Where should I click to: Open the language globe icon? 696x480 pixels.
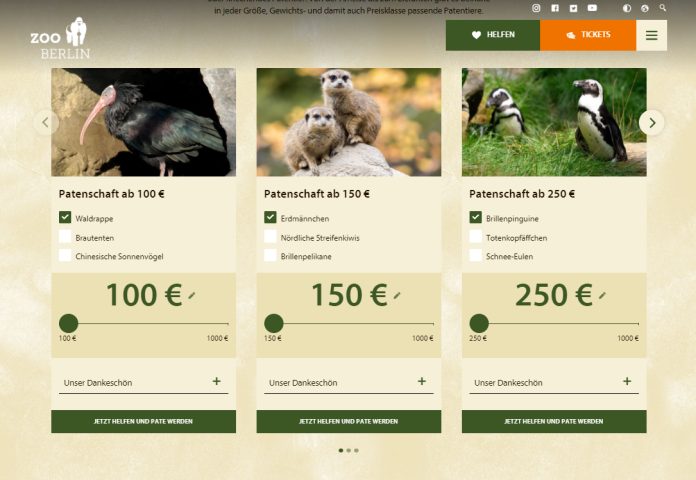pyautogui.click(x=645, y=8)
